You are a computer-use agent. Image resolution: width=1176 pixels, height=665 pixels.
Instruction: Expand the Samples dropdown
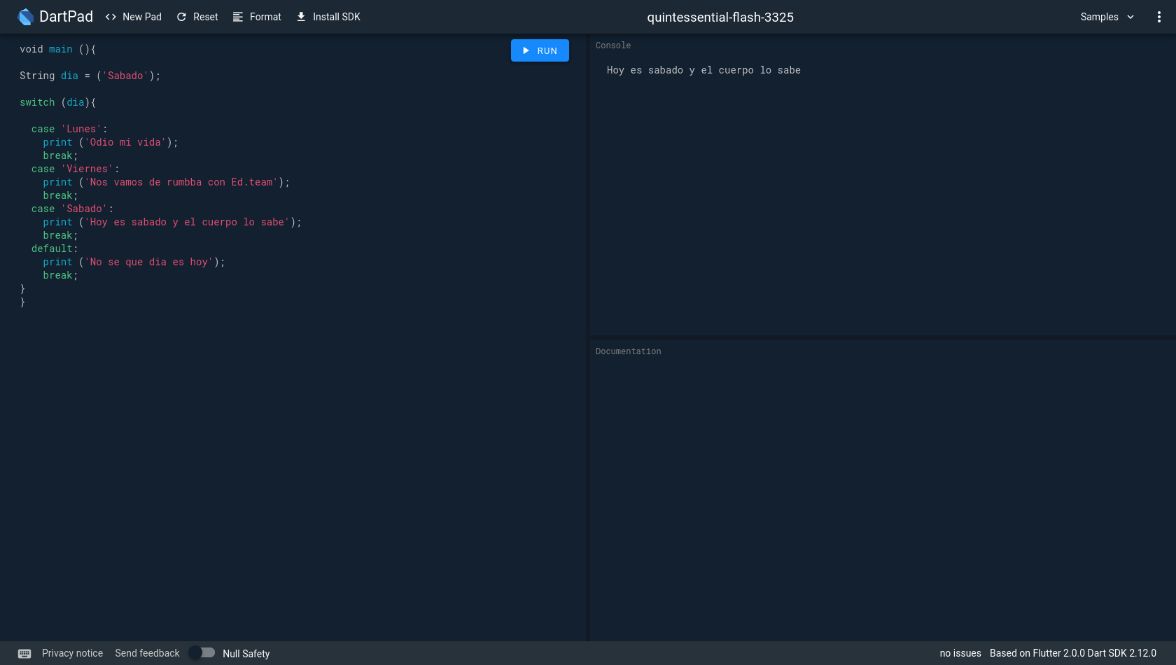point(1107,17)
